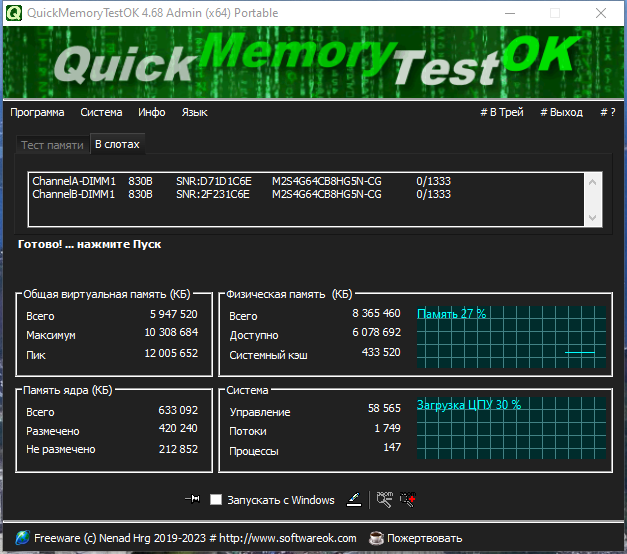Viewport: 627px width, 554px height.
Task: Close the QuickMemoryTestOK window
Action: click(601, 13)
